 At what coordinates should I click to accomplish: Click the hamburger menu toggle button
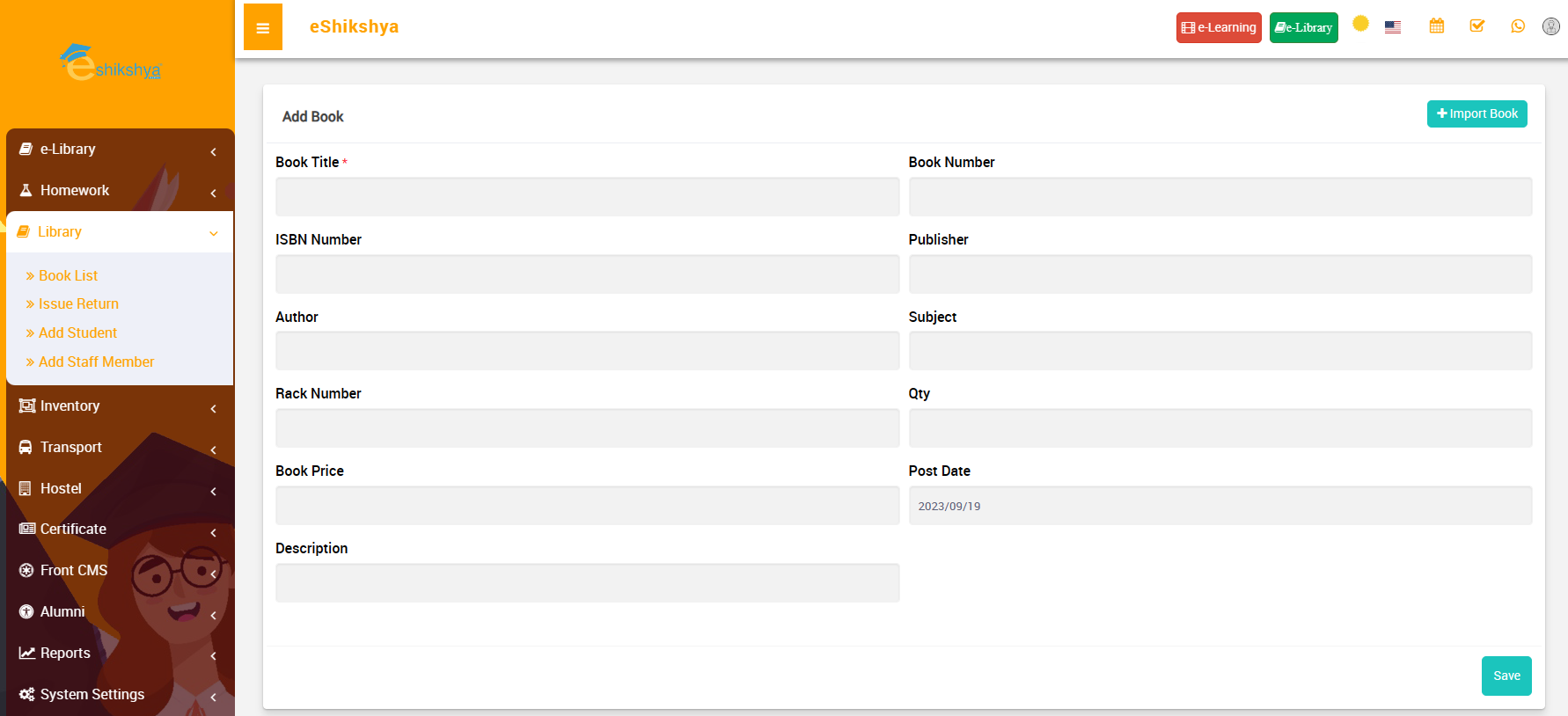pos(262,27)
